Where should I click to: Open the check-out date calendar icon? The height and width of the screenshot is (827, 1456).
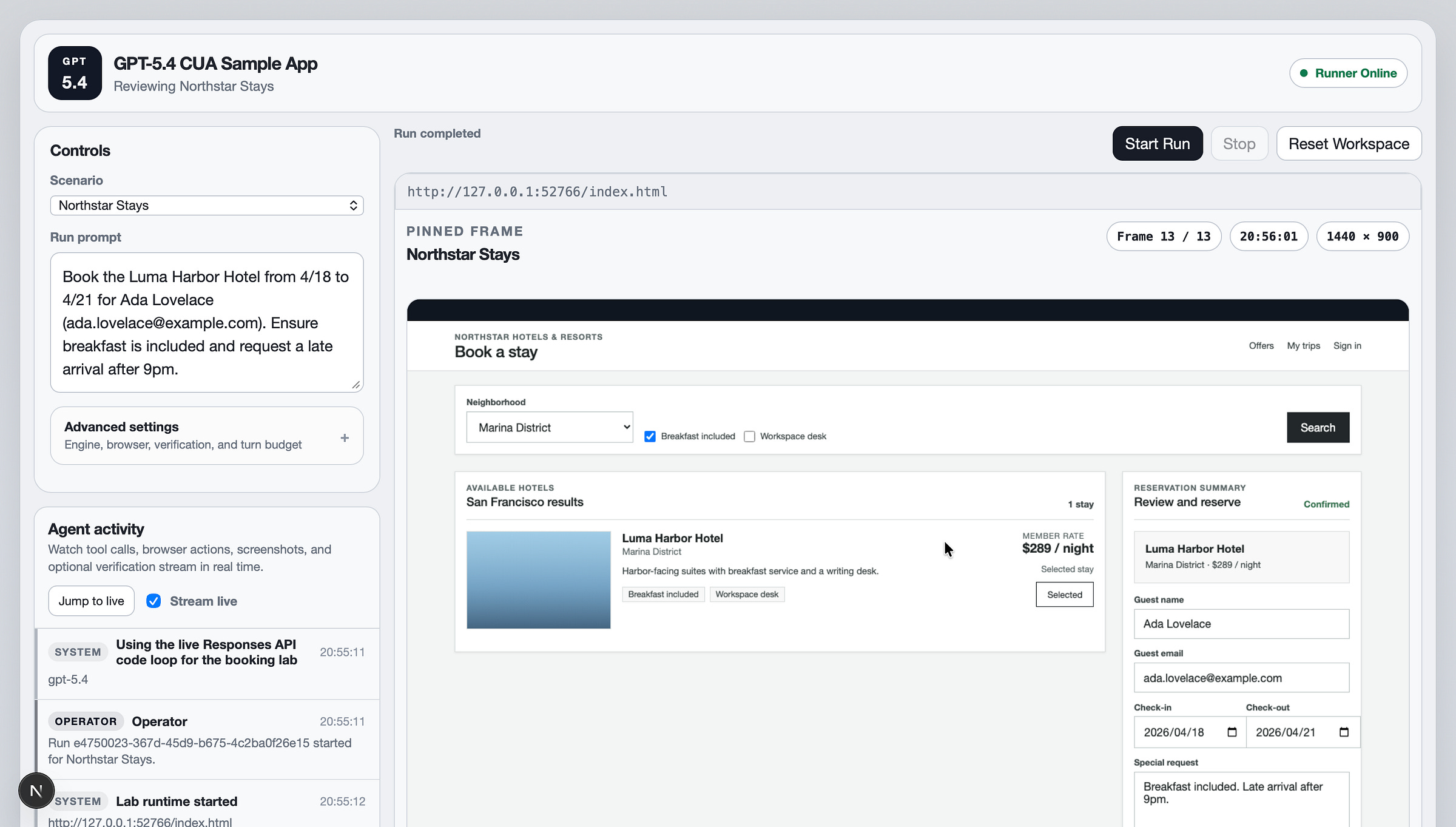1344,732
